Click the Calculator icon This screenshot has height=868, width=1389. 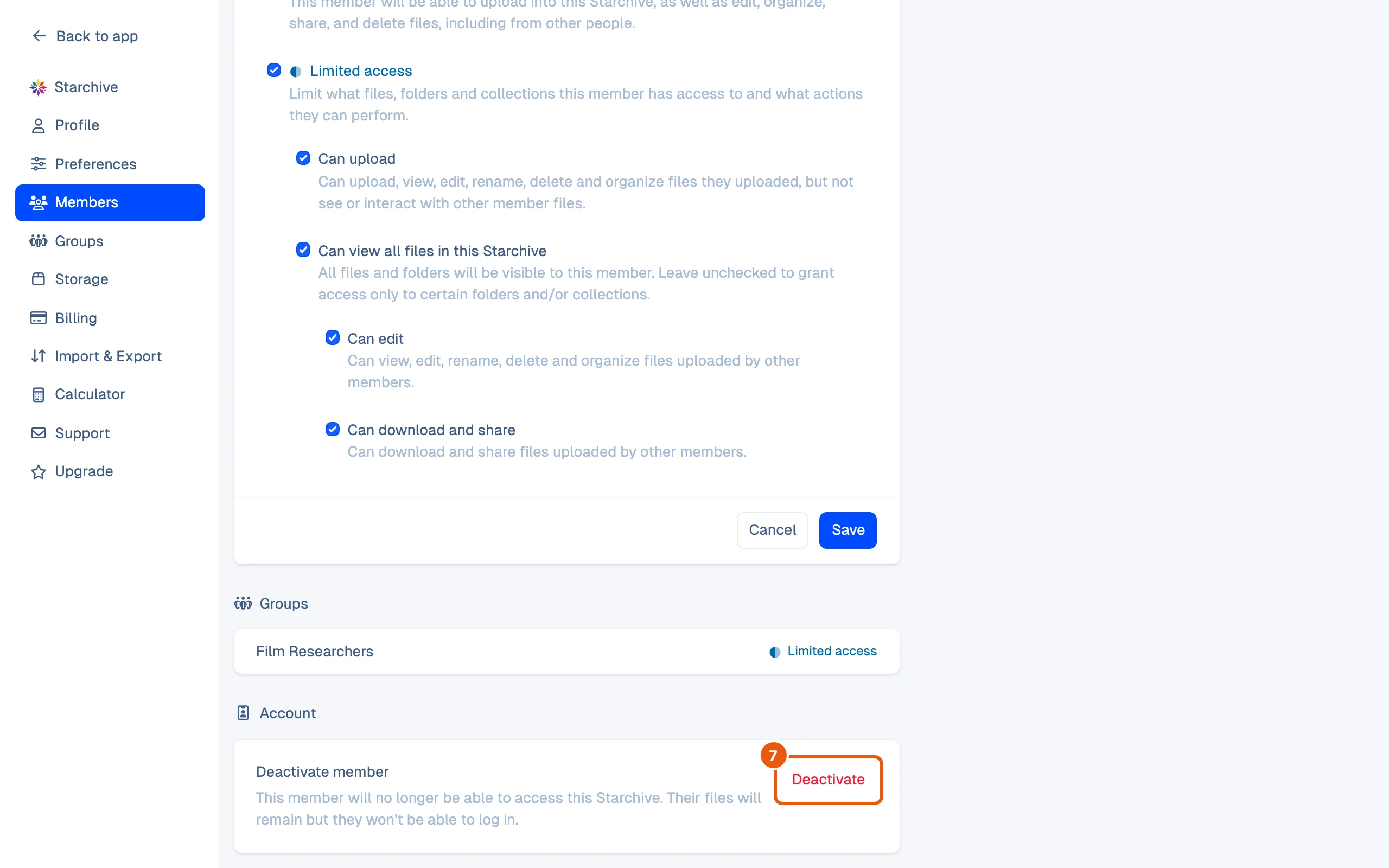(x=39, y=395)
